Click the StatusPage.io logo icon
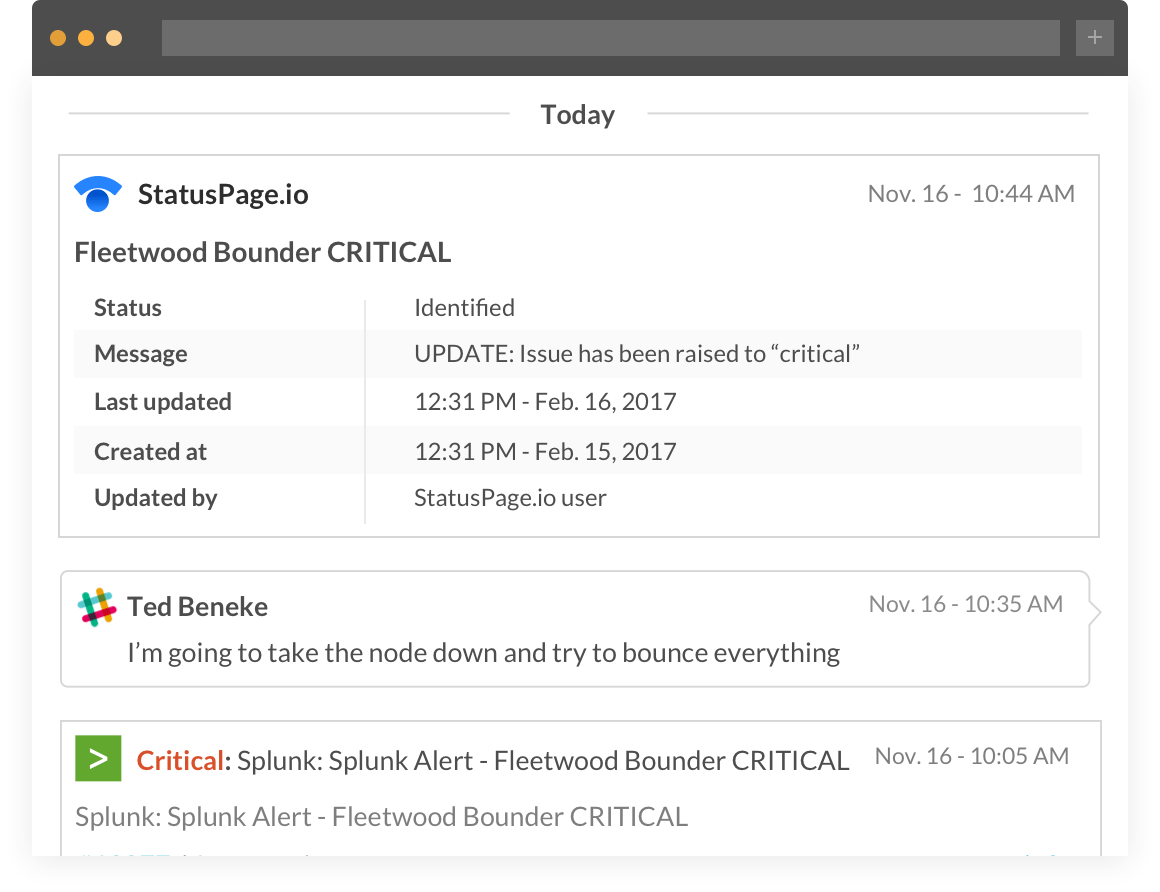This screenshot has width=1160, height=892. [x=98, y=194]
